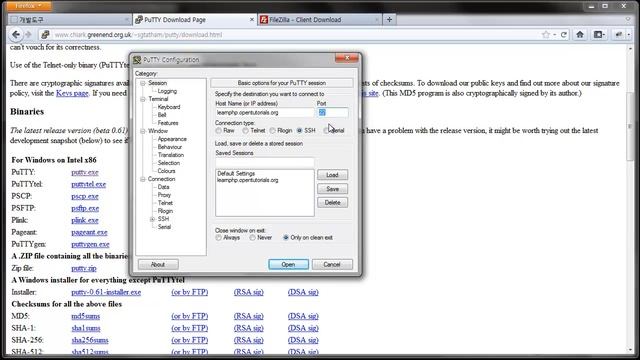Set close window on exit to Always
The height and width of the screenshot is (360, 640).
coord(219,238)
